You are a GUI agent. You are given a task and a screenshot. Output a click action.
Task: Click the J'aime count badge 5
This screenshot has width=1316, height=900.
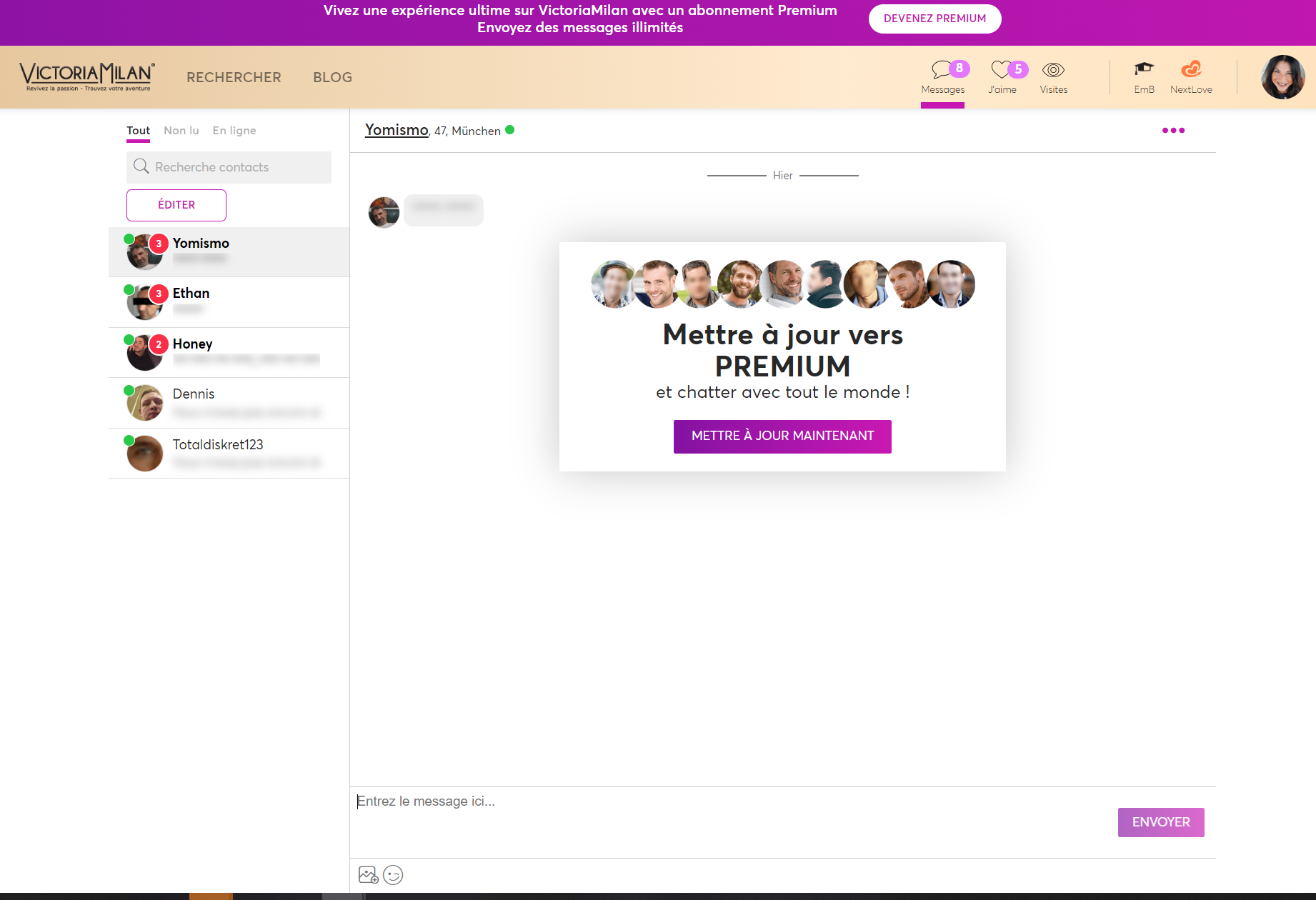coord(1018,69)
